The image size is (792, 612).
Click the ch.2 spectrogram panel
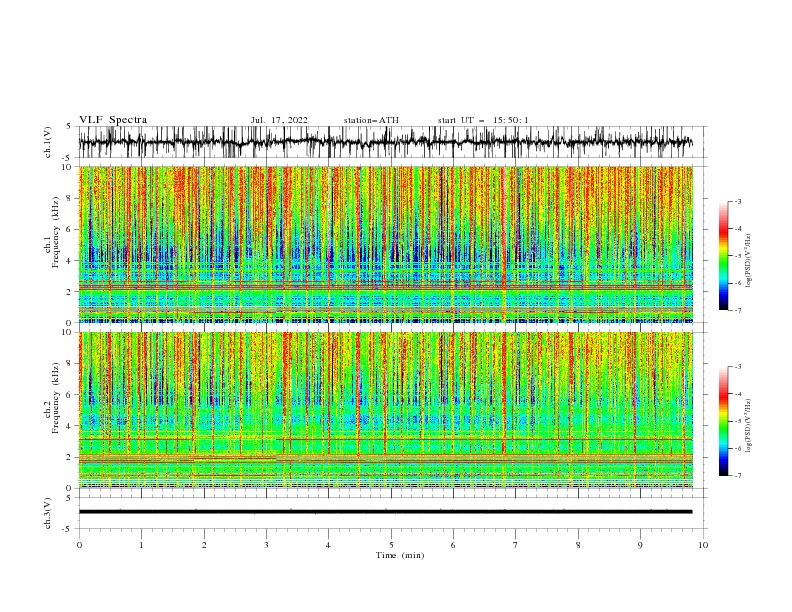[x=386, y=410]
